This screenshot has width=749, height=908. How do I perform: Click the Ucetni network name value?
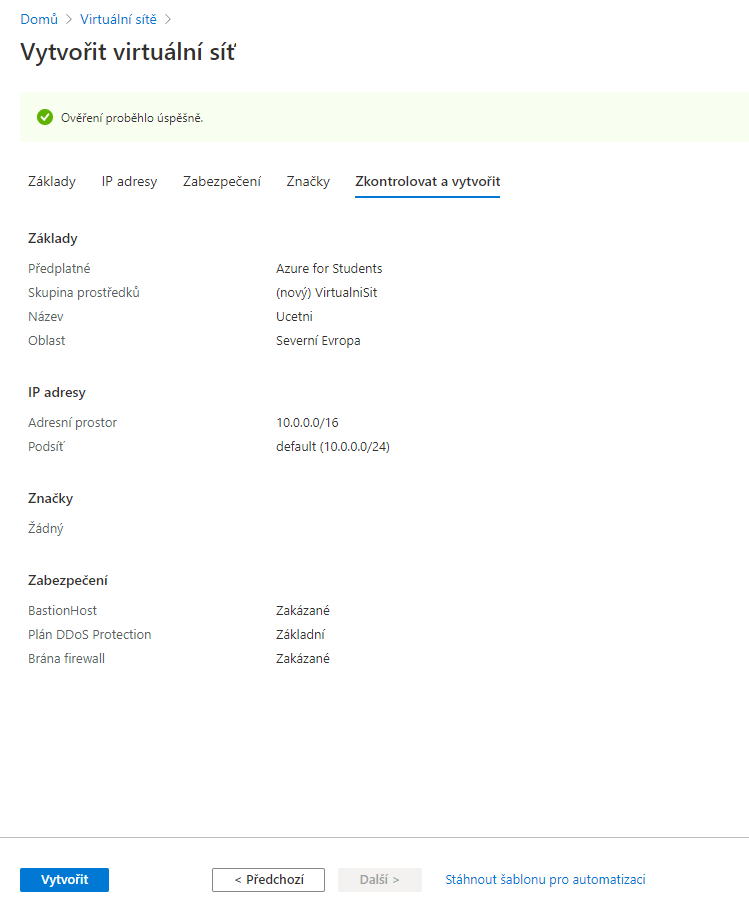click(x=294, y=316)
